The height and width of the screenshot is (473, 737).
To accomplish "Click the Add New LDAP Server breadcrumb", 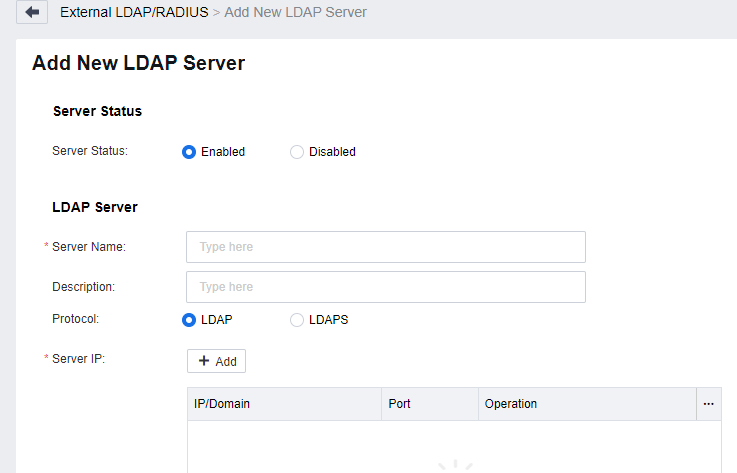I will pyautogui.click(x=295, y=13).
